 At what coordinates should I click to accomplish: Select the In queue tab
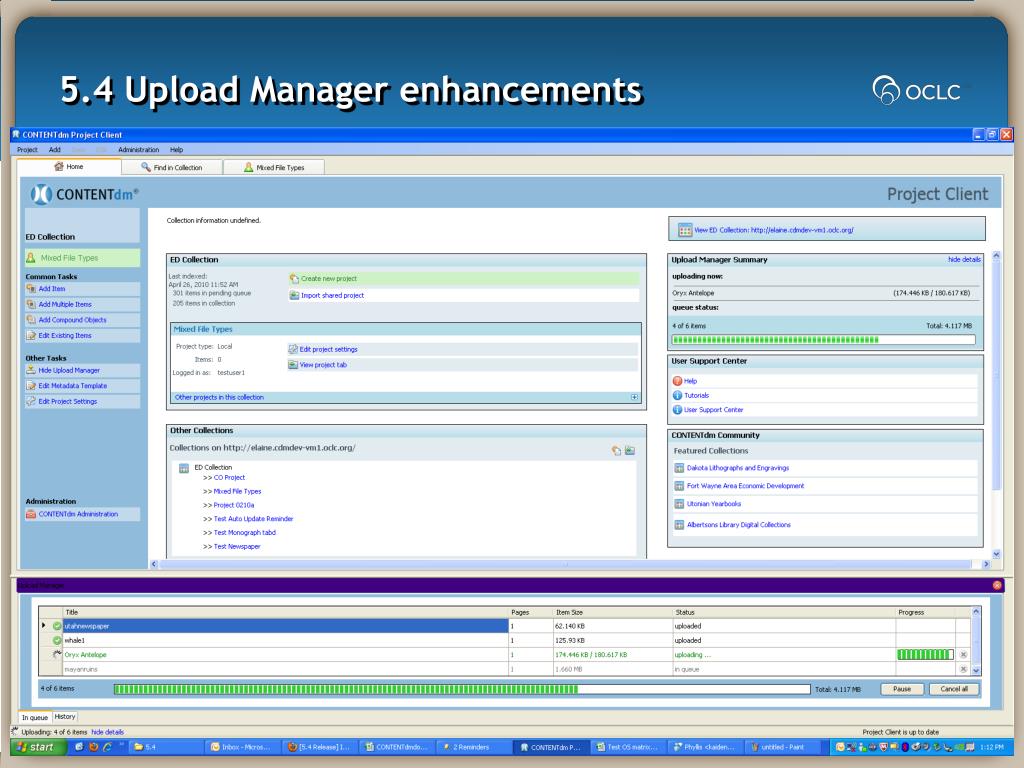tap(35, 717)
